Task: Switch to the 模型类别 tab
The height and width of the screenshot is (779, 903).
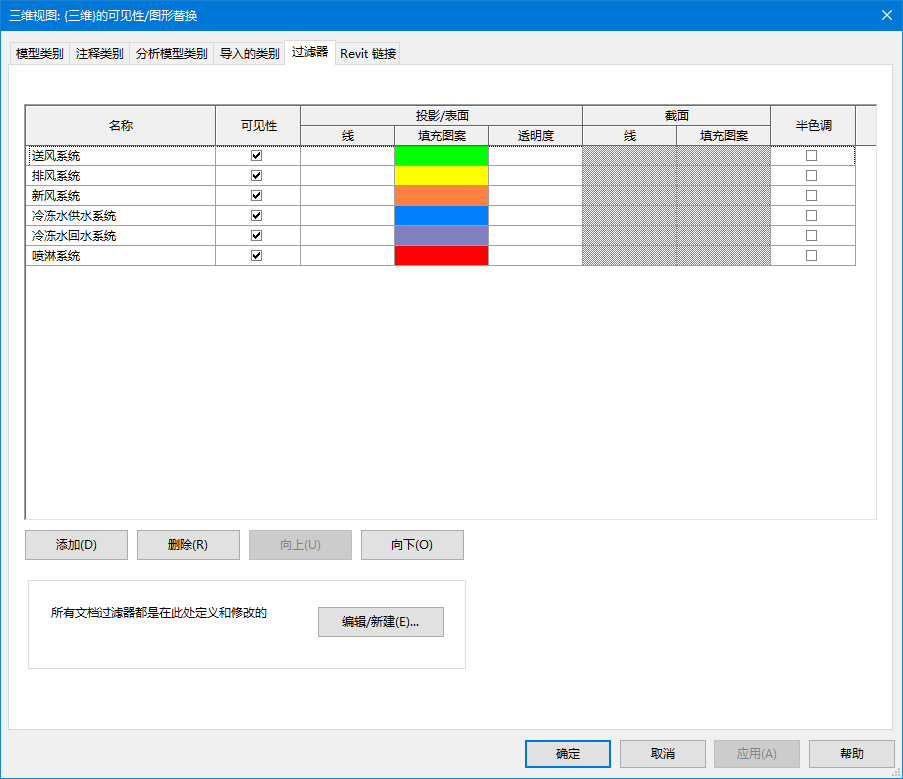Action: tap(40, 54)
